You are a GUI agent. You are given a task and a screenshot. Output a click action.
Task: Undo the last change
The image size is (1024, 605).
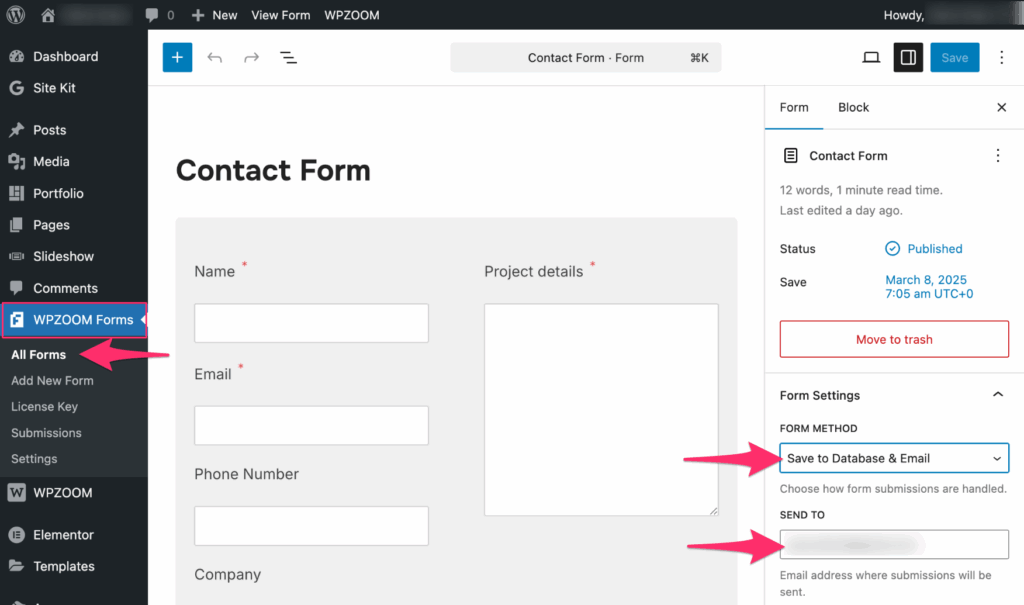[x=214, y=57]
